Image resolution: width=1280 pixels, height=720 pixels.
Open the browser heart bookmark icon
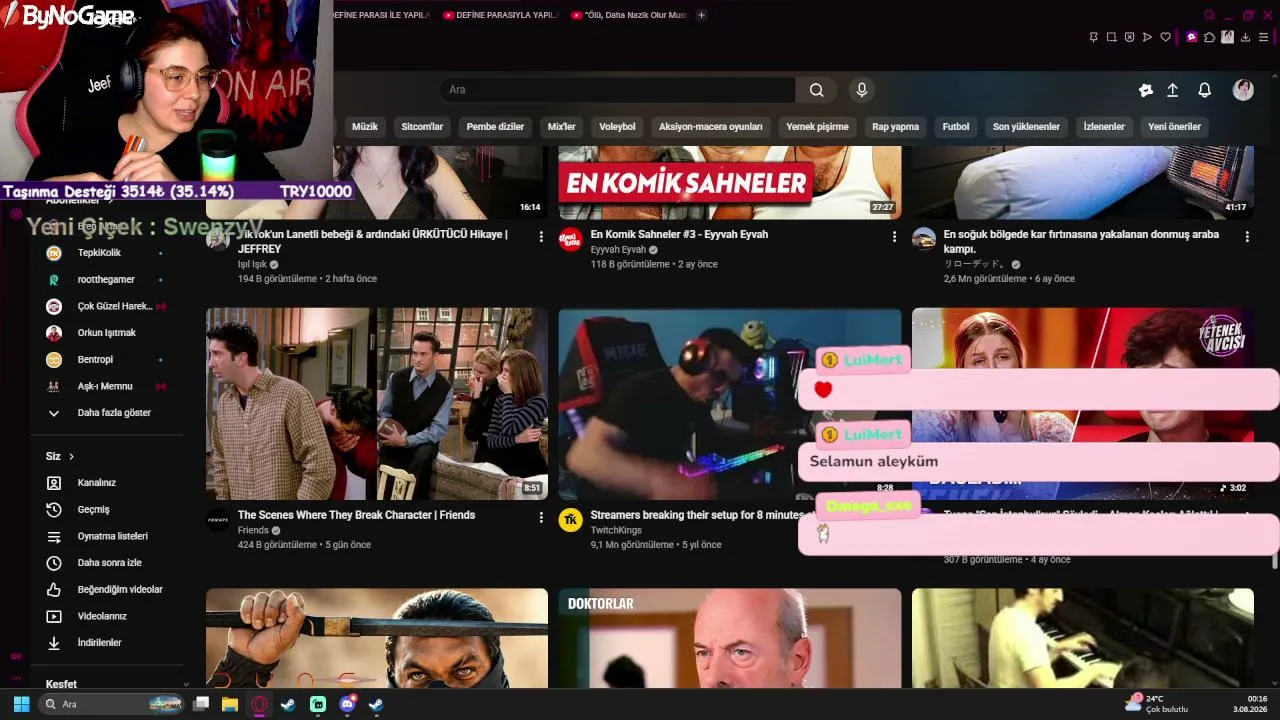click(x=1166, y=37)
